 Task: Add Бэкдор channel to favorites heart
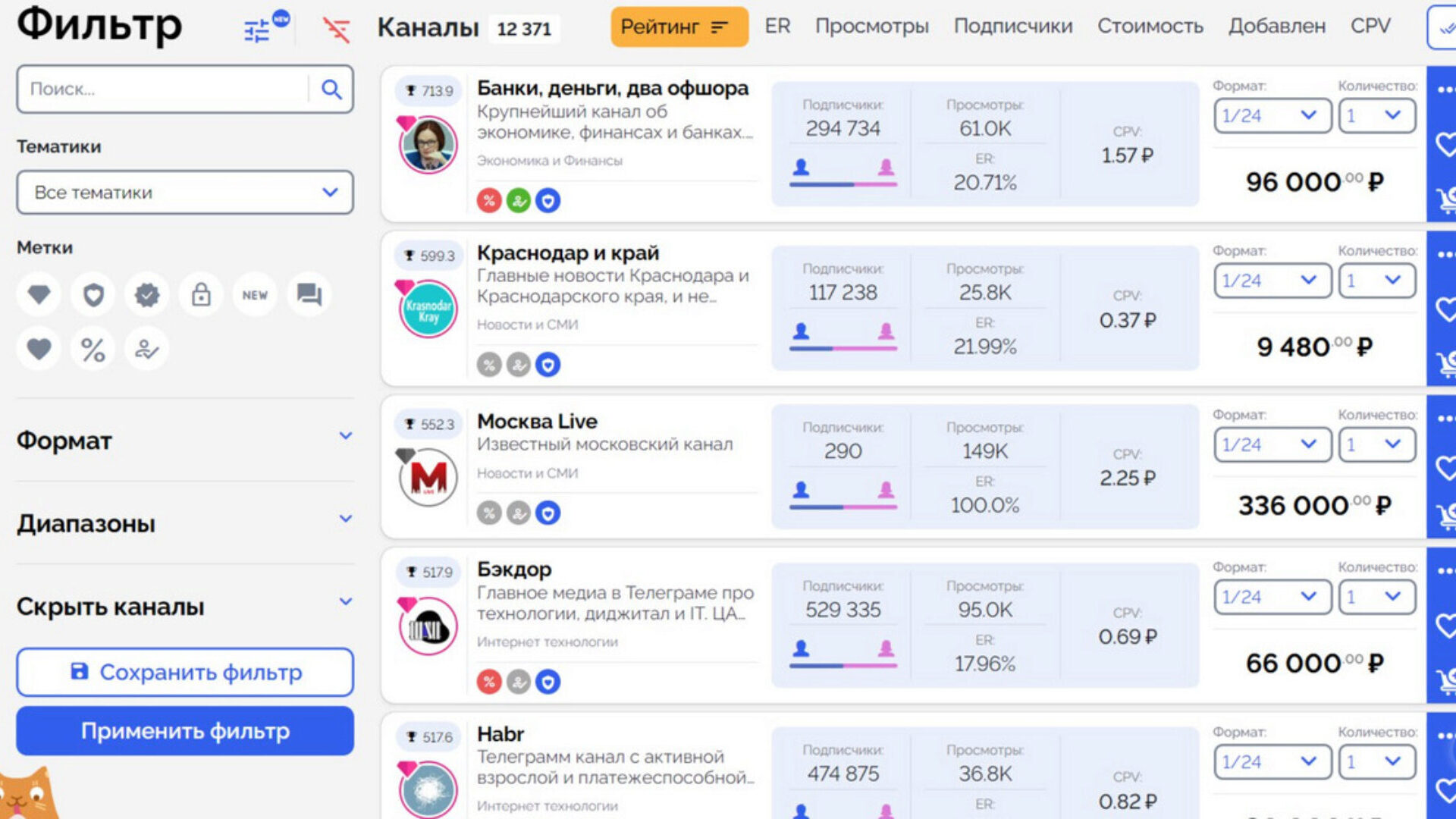pos(1445,626)
